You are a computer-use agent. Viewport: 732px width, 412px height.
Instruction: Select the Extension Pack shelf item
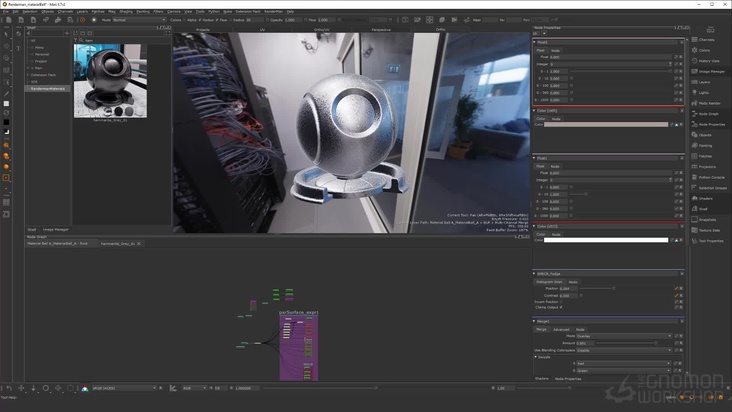(x=43, y=75)
